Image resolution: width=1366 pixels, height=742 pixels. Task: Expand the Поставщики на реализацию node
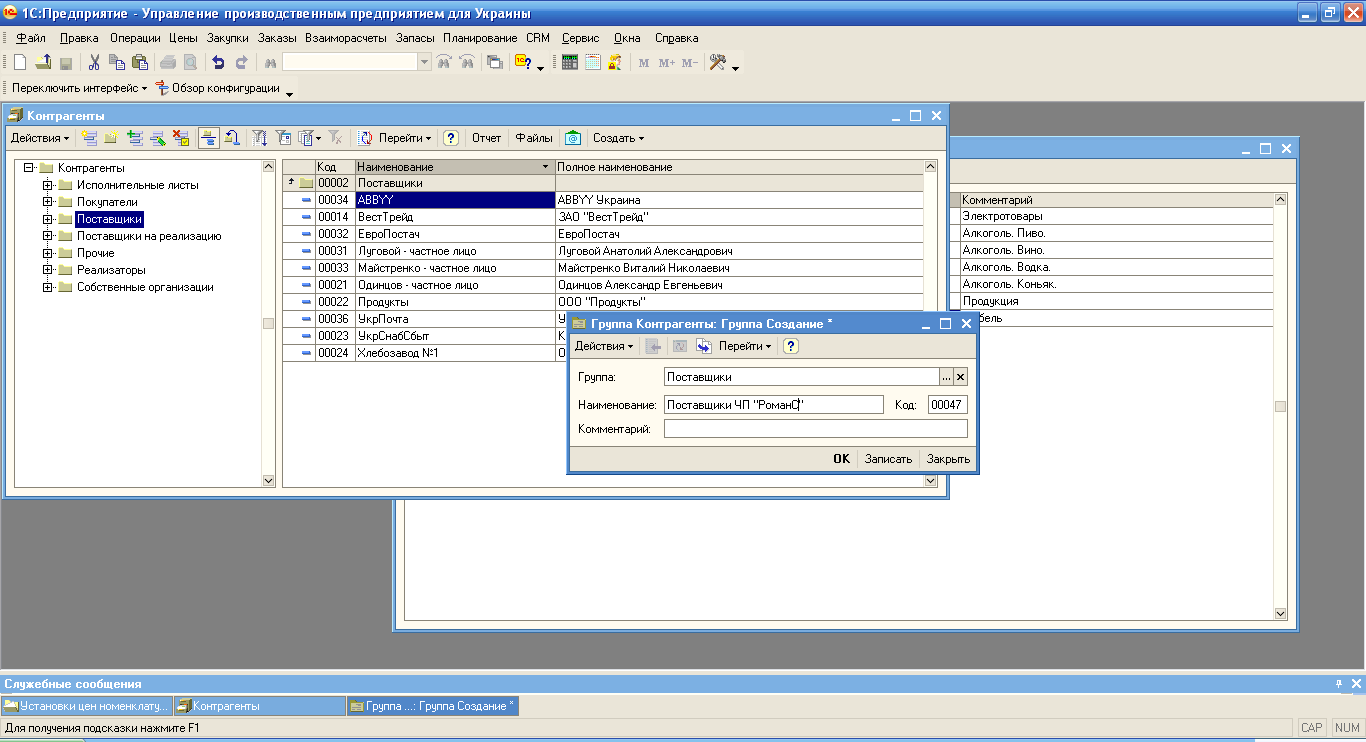pyautogui.click(x=47, y=236)
